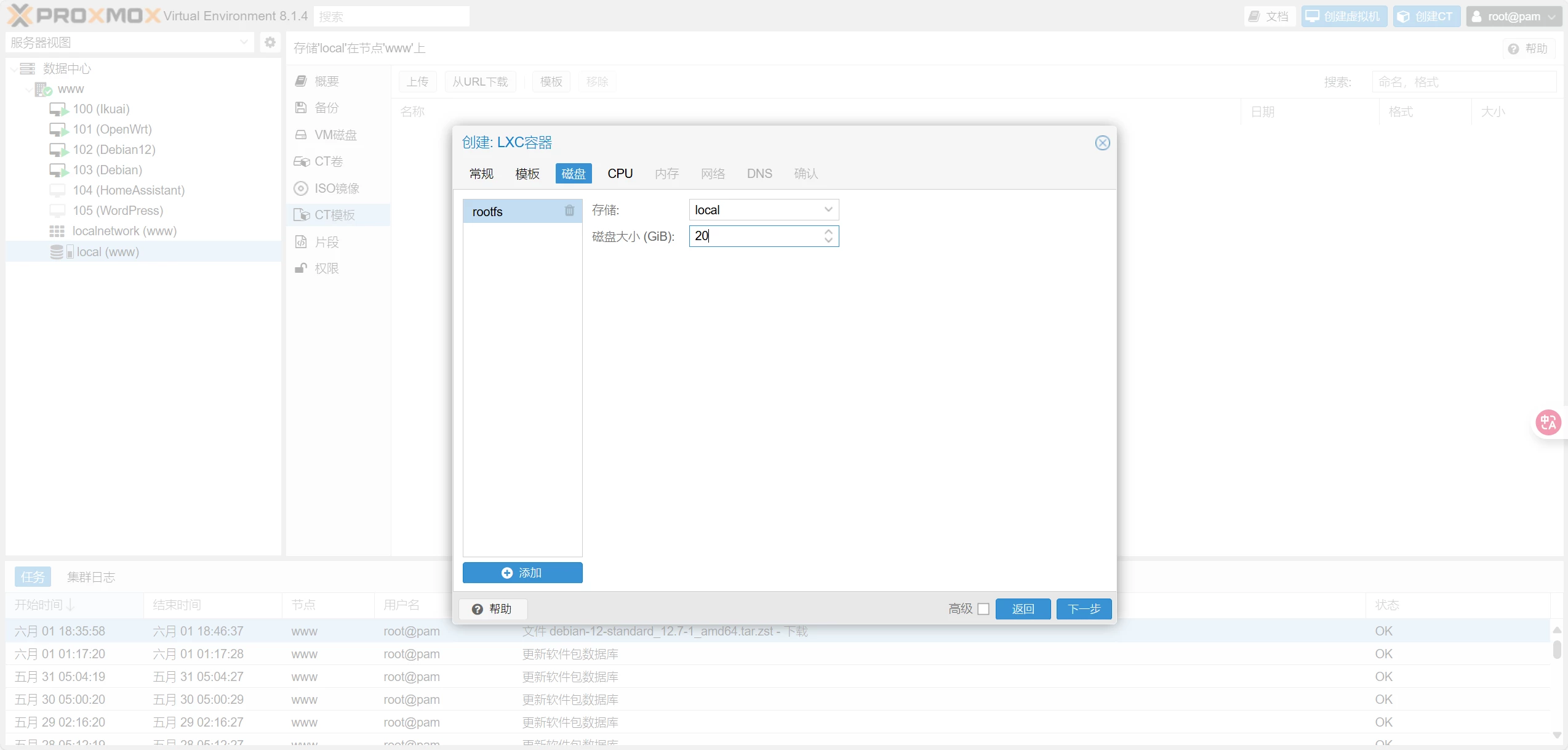Open the root@pam user menu
This screenshot has height=750, width=1568.
click(x=1513, y=17)
